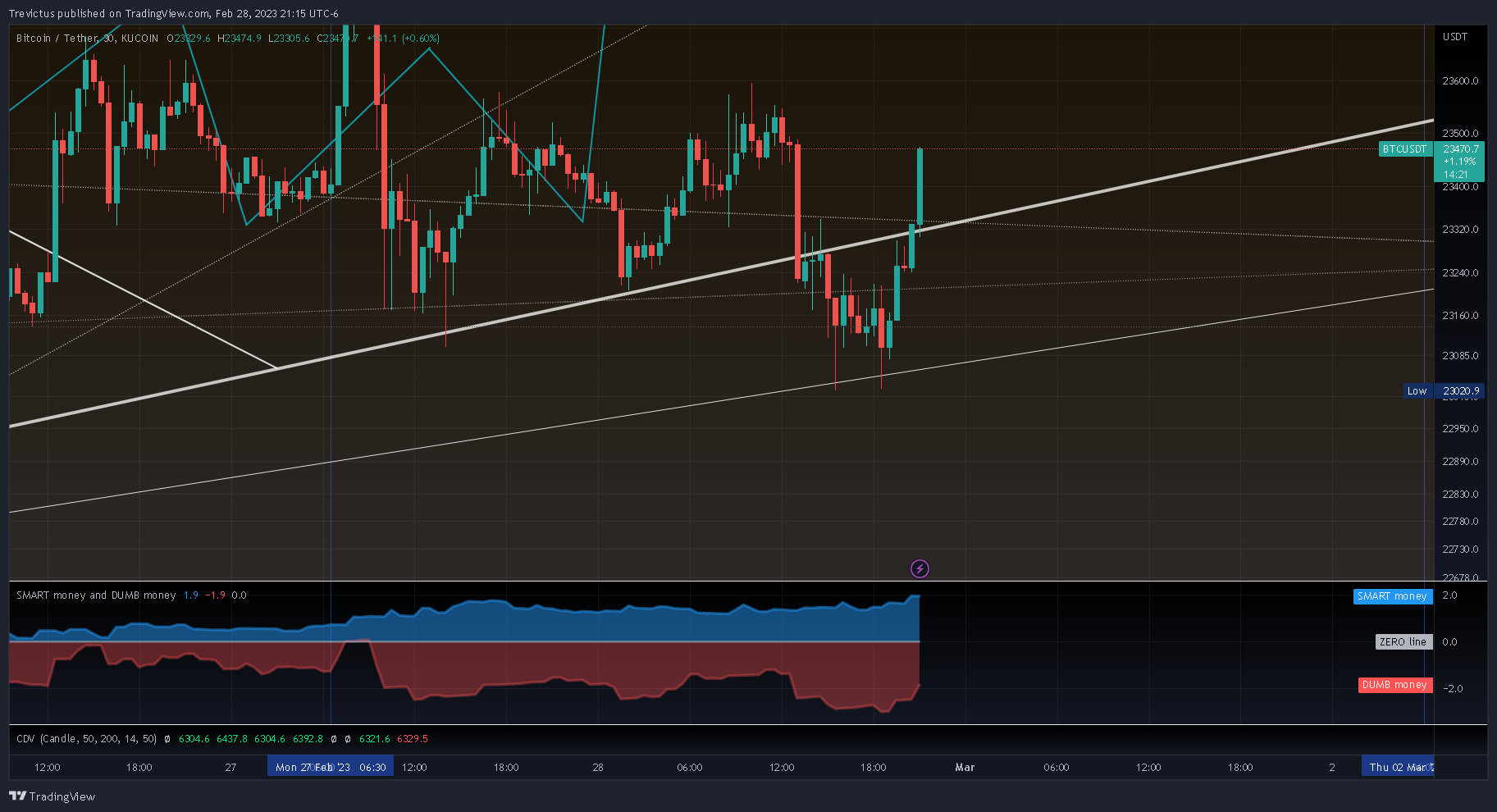Click the TradingView logo at bottom left
This screenshot has height=812, width=1497.
pos(52,796)
